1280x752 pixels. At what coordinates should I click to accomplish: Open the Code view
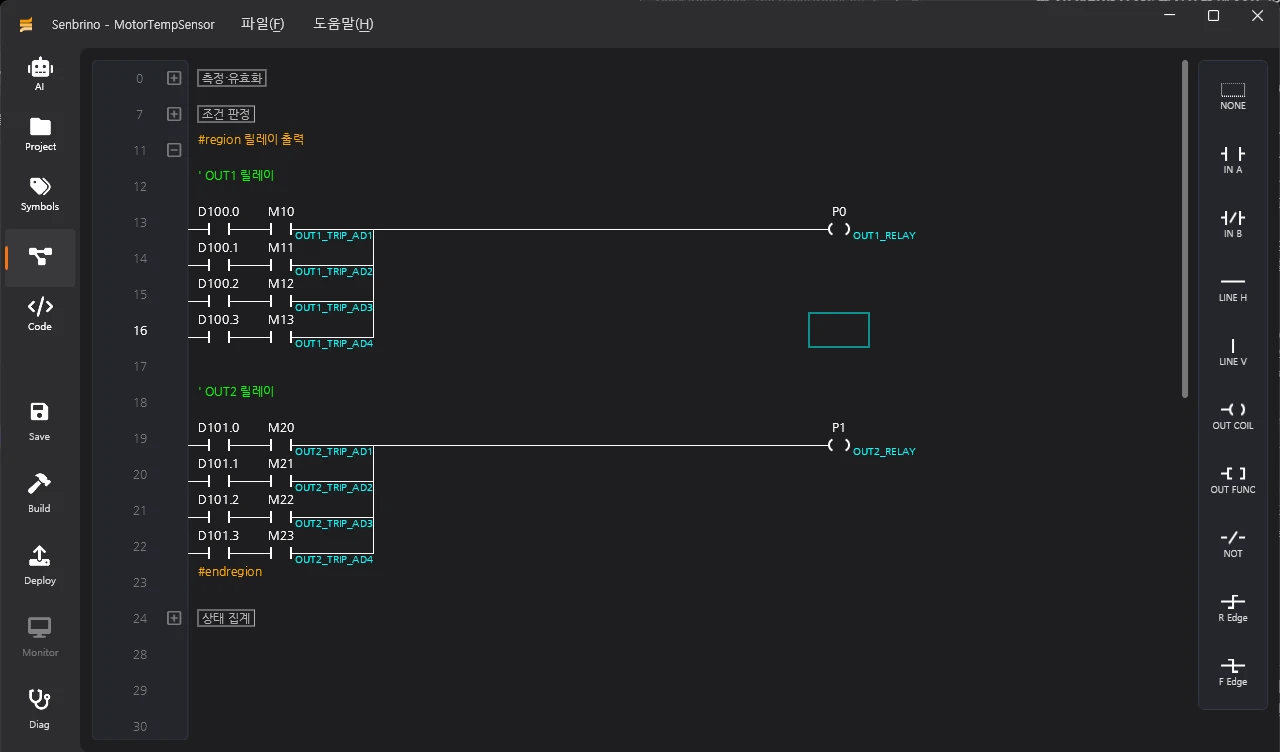click(40, 314)
